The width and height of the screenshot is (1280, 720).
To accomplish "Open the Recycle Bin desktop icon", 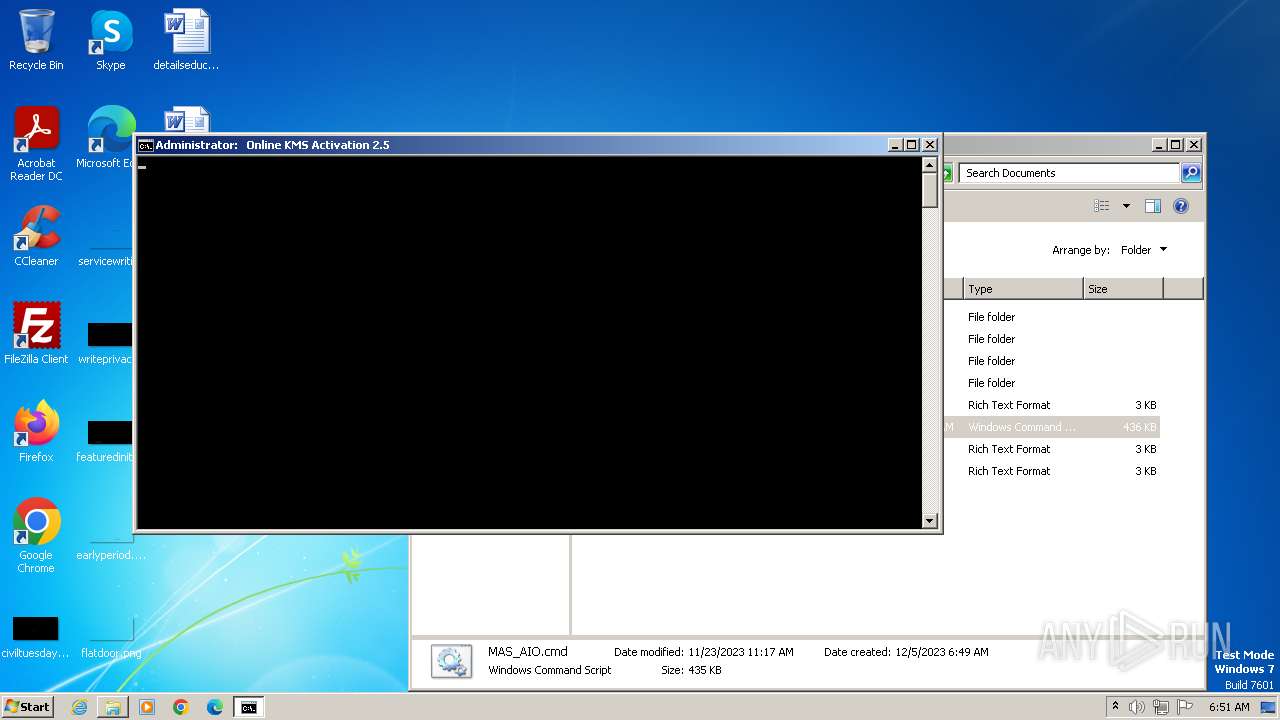I will [x=36, y=40].
